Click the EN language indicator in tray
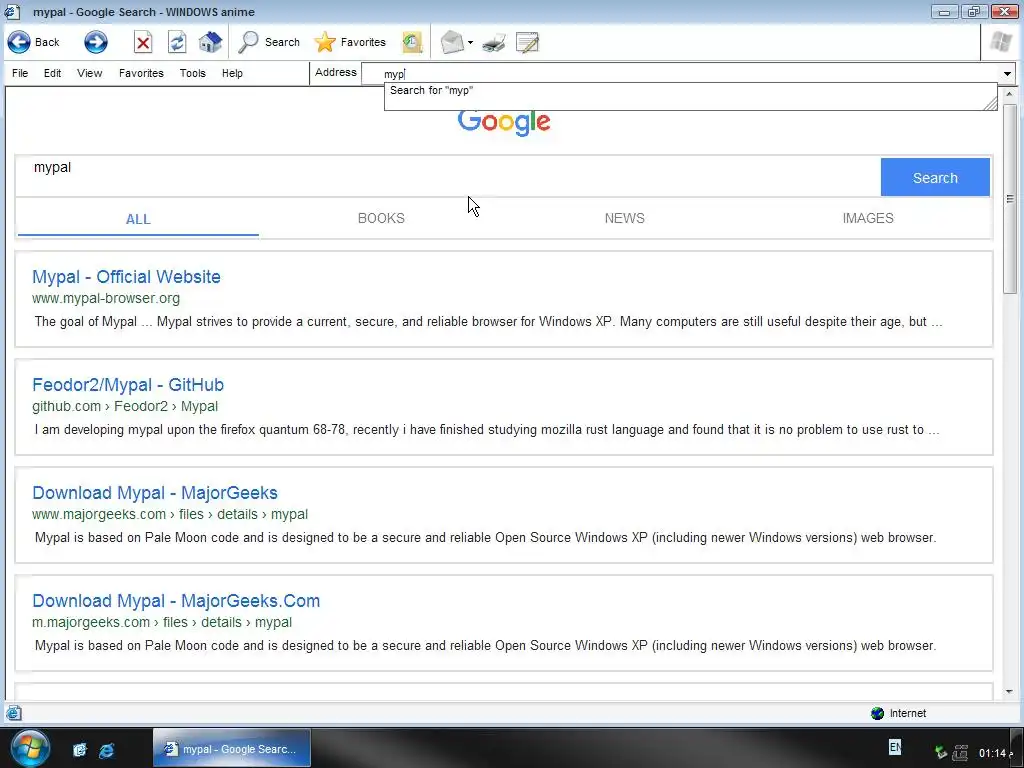 [x=895, y=747]
